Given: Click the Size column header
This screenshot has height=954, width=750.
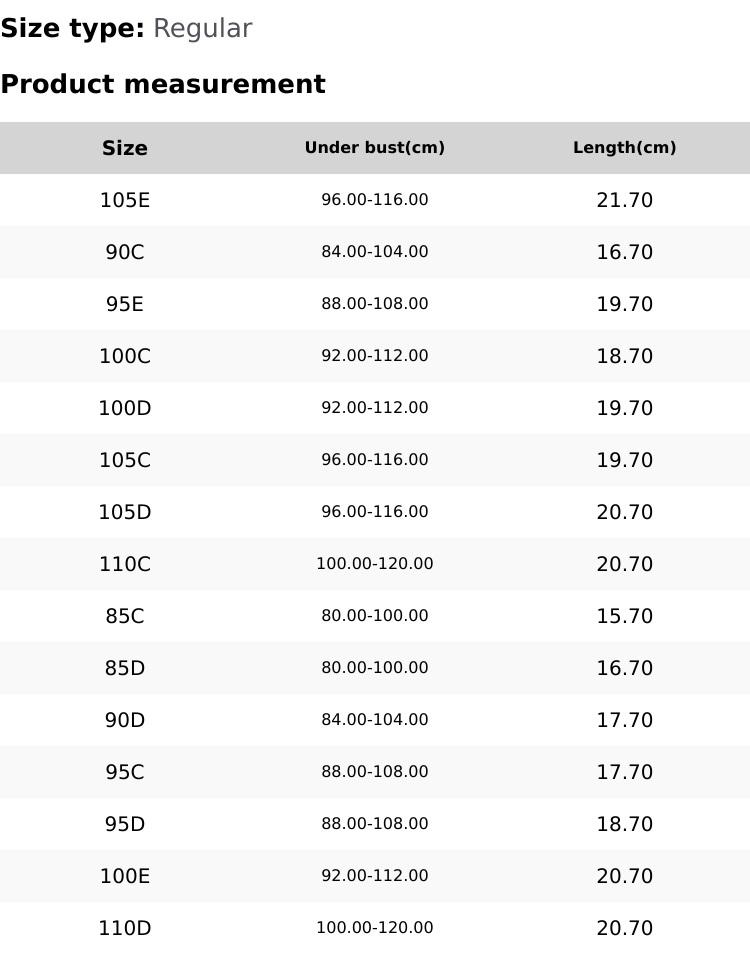Looking at the screenshot, I should [125, 148].
